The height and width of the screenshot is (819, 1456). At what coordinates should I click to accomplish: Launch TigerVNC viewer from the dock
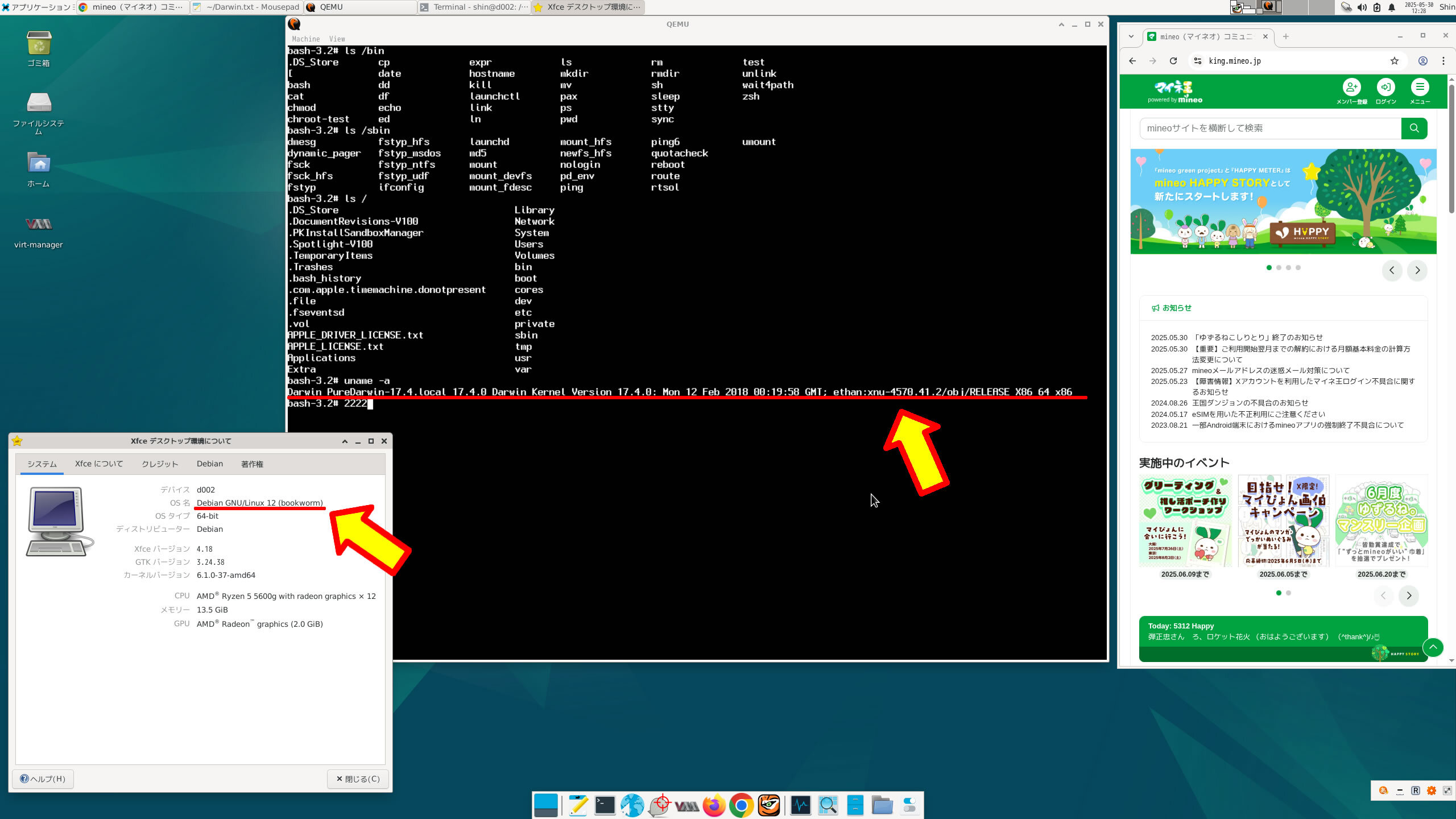[769, 805]
